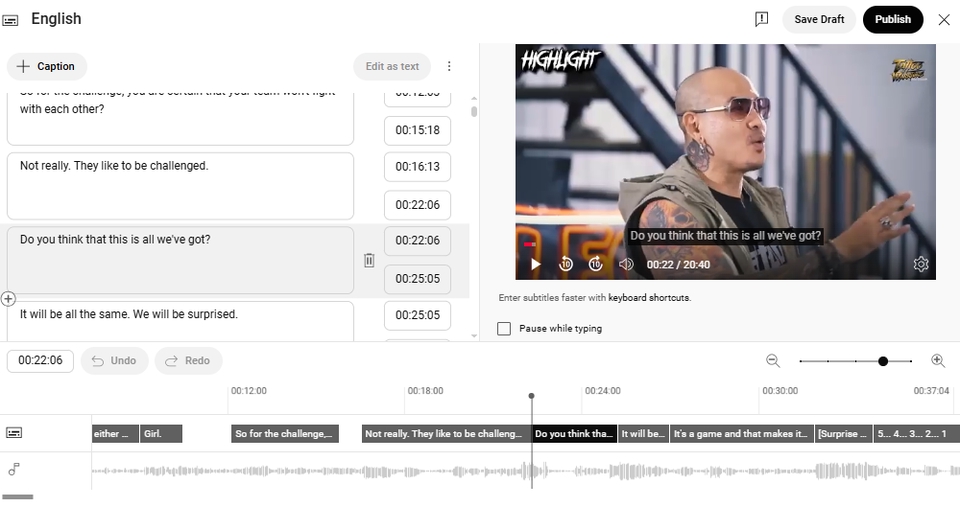Save the subtitle draft
Image resolution: width=960 pixels, height=530 pixels.
pyautogui.click(x=819, y=20)
